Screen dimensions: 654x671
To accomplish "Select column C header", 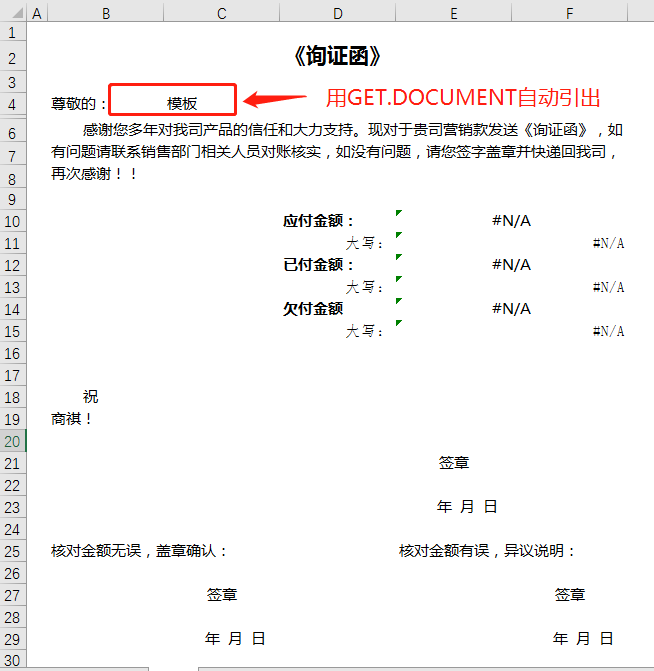I will [221, 13].
